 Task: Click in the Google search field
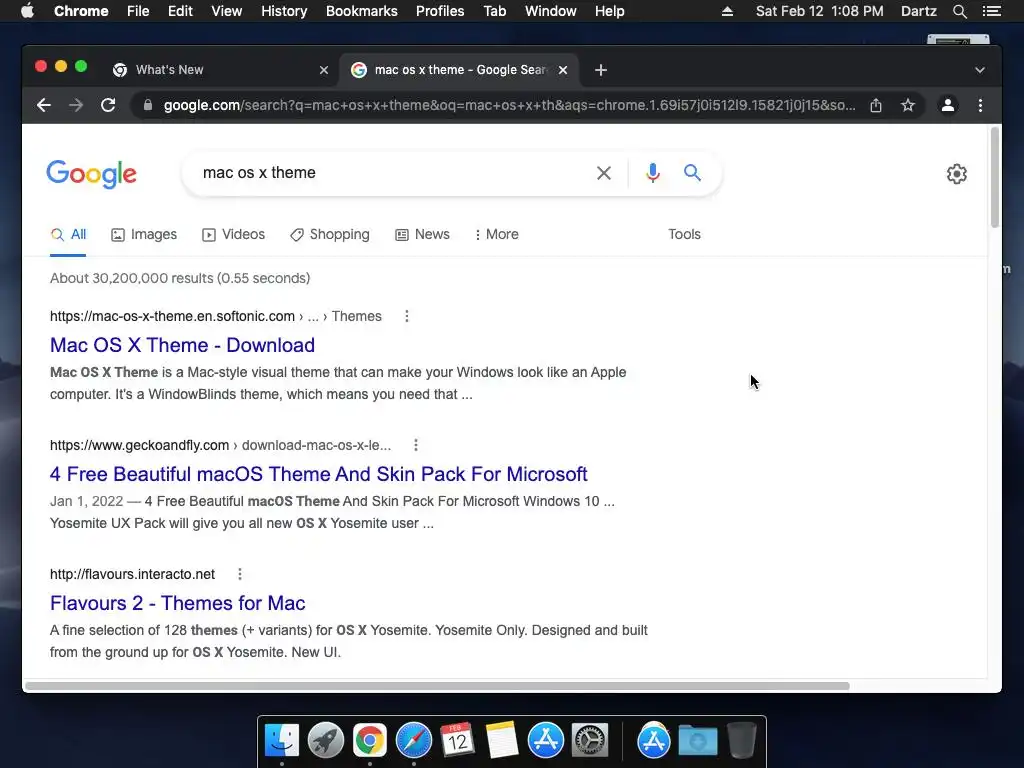(392, 173)
